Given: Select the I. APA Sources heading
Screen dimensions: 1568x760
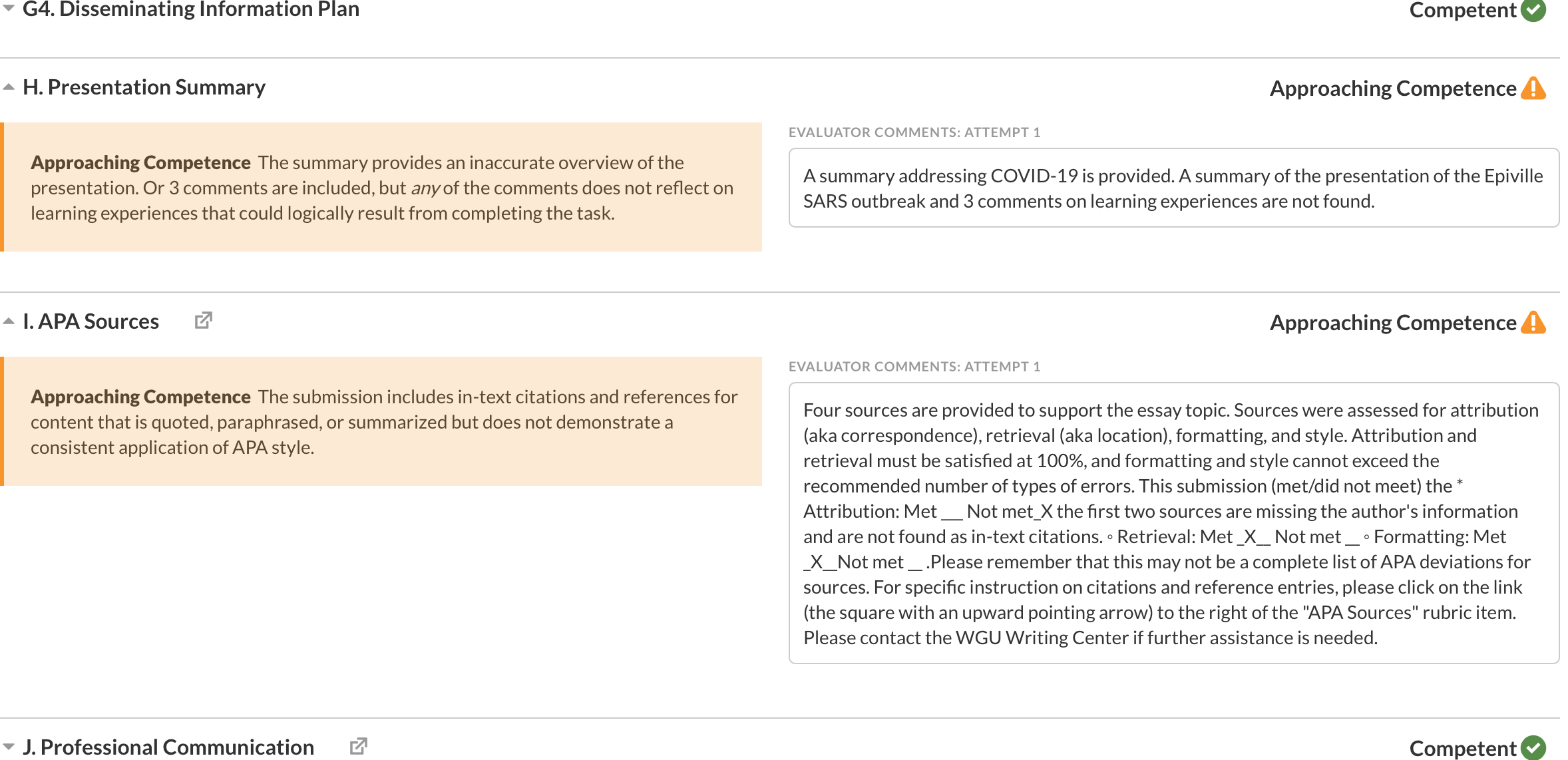Looking at the screenshot, I should [91, 321].
